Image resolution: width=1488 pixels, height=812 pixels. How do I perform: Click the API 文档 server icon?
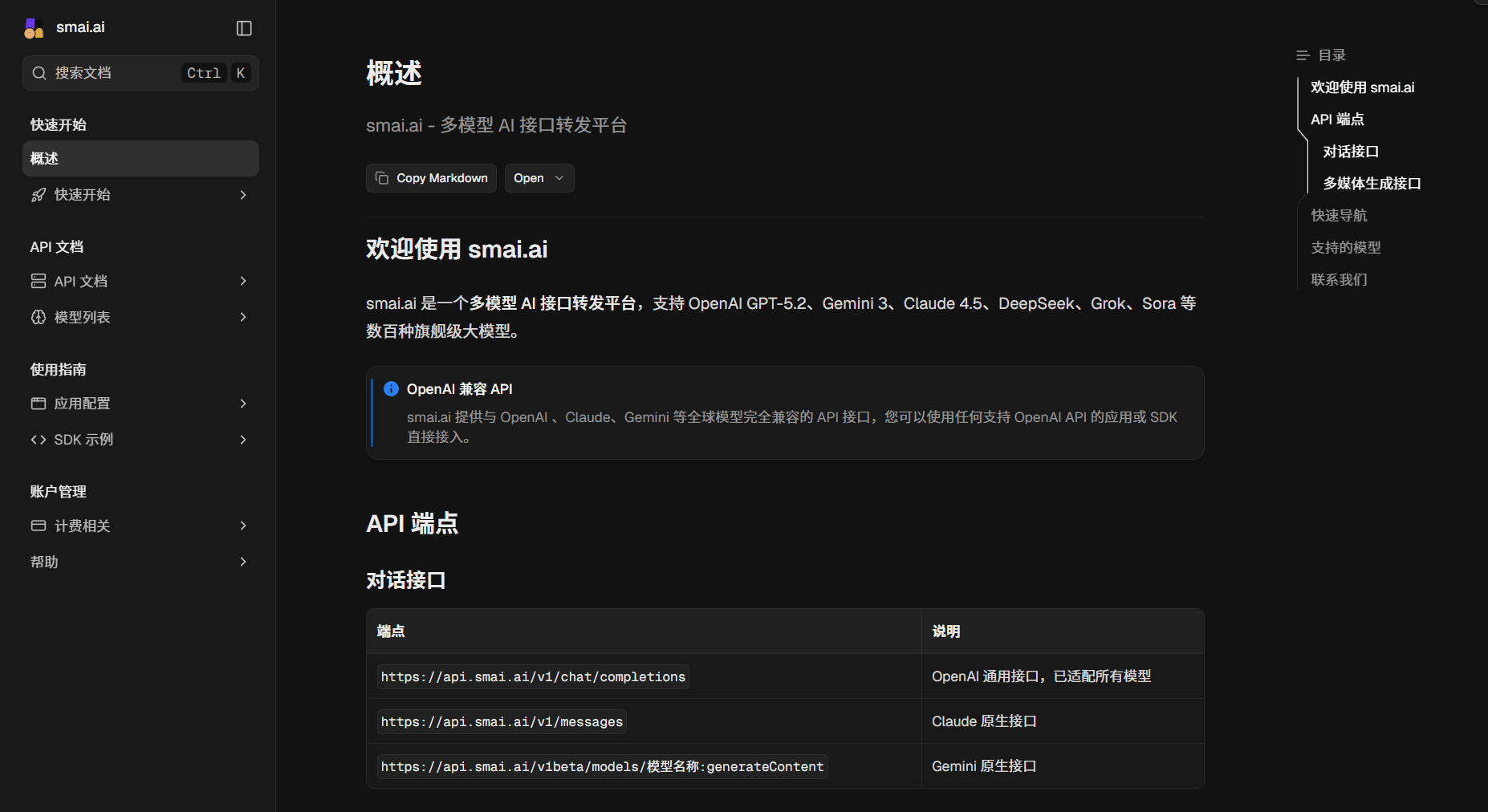click(x=39, y=281)
